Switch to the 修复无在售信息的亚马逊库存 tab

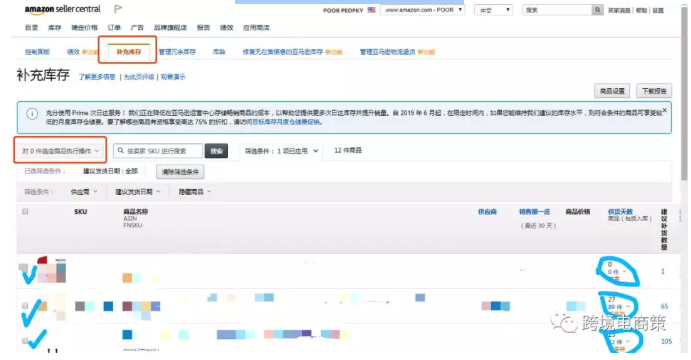tap(282, 52)
